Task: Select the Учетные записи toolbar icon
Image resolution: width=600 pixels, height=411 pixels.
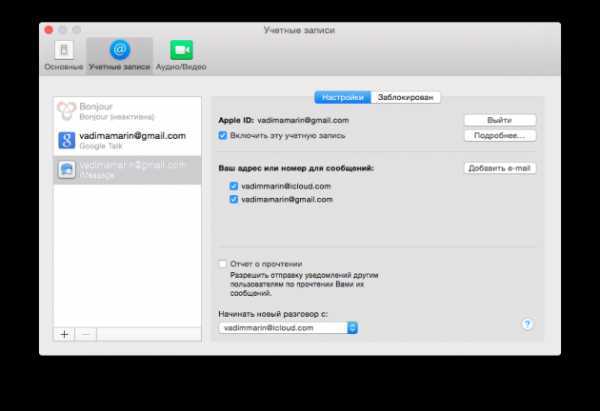Action: point(120,56)
